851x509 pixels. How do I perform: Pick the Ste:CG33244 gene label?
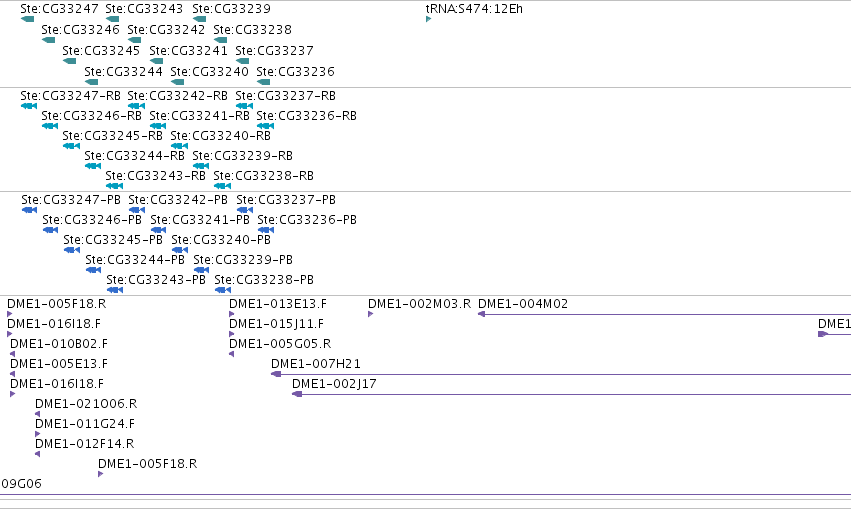123,72
